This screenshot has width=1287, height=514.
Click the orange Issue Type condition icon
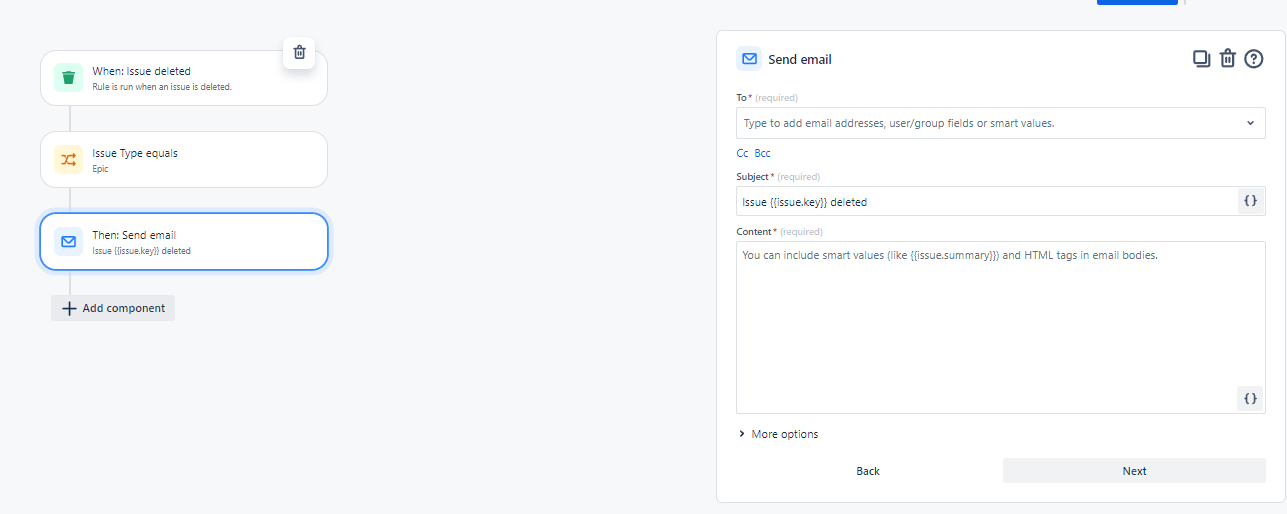[x=68, y=160]
